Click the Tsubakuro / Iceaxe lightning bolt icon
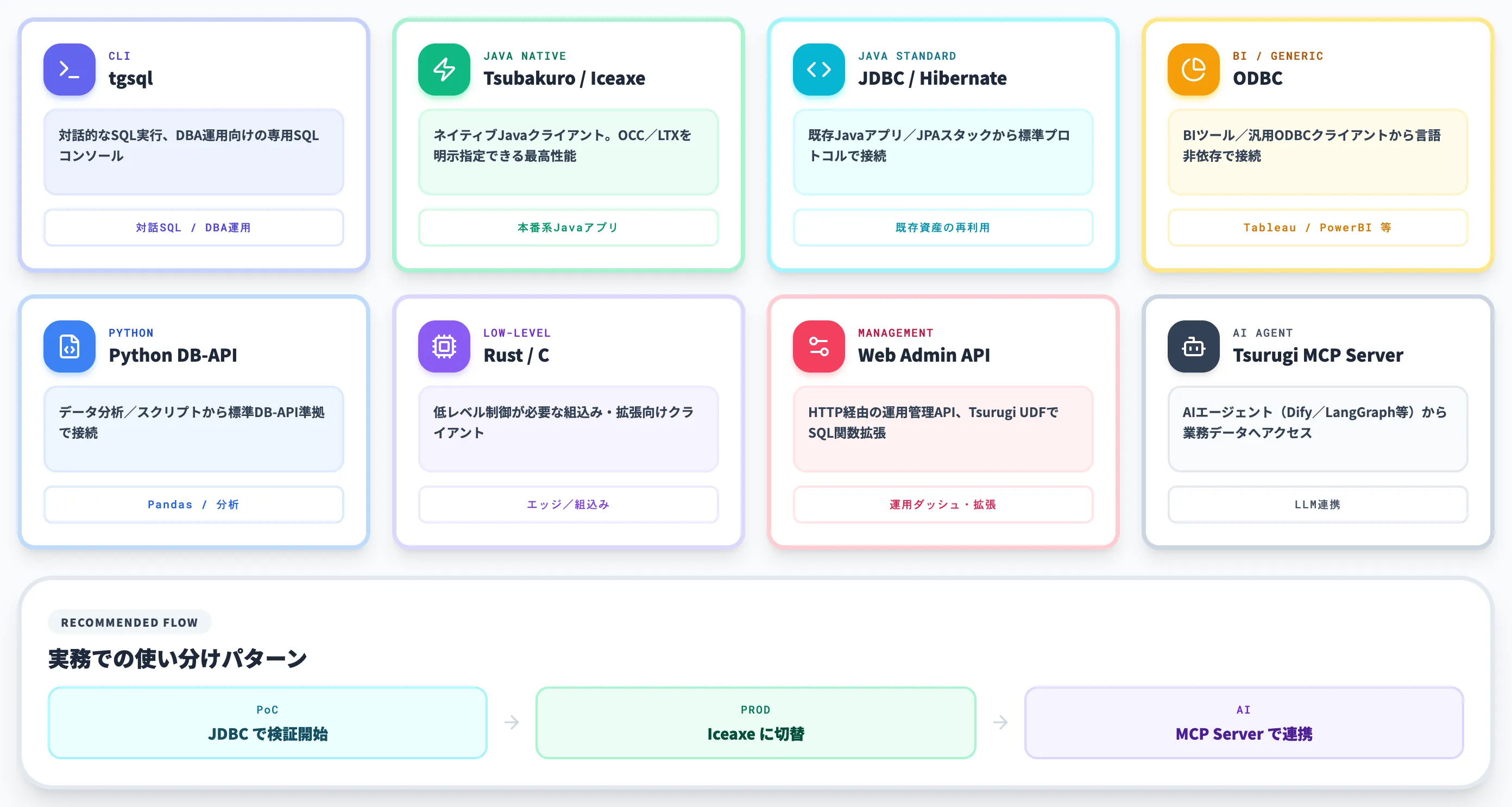The width and height of the screenshot is (1512, 807). pos(444,70)
